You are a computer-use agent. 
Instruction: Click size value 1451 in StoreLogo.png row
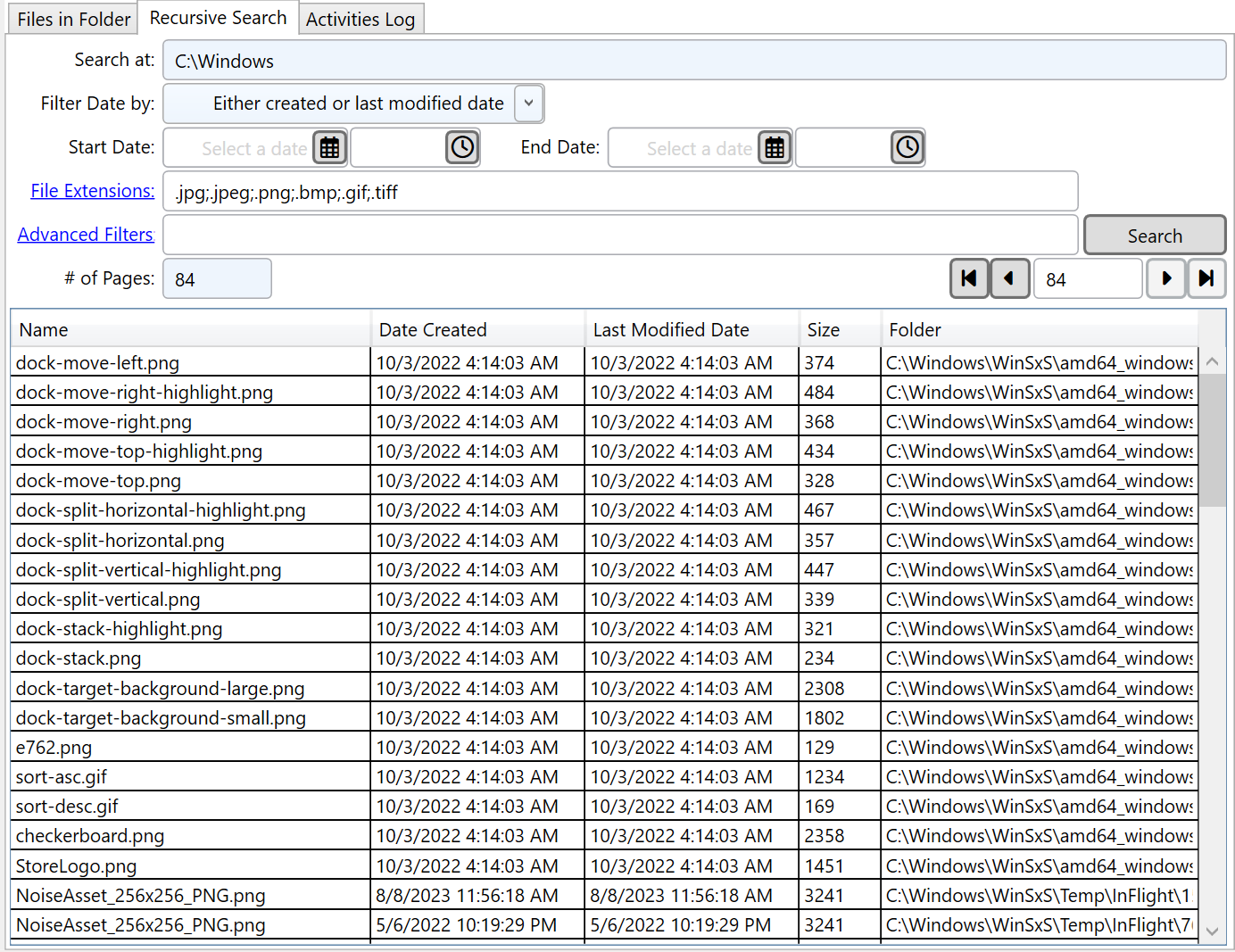pyautogui.click(x=825, y=865)
